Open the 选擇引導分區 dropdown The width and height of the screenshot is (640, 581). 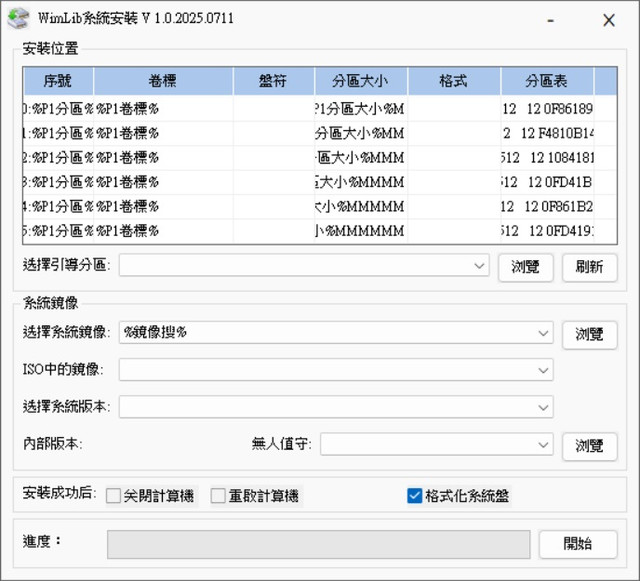pos(304,265)
